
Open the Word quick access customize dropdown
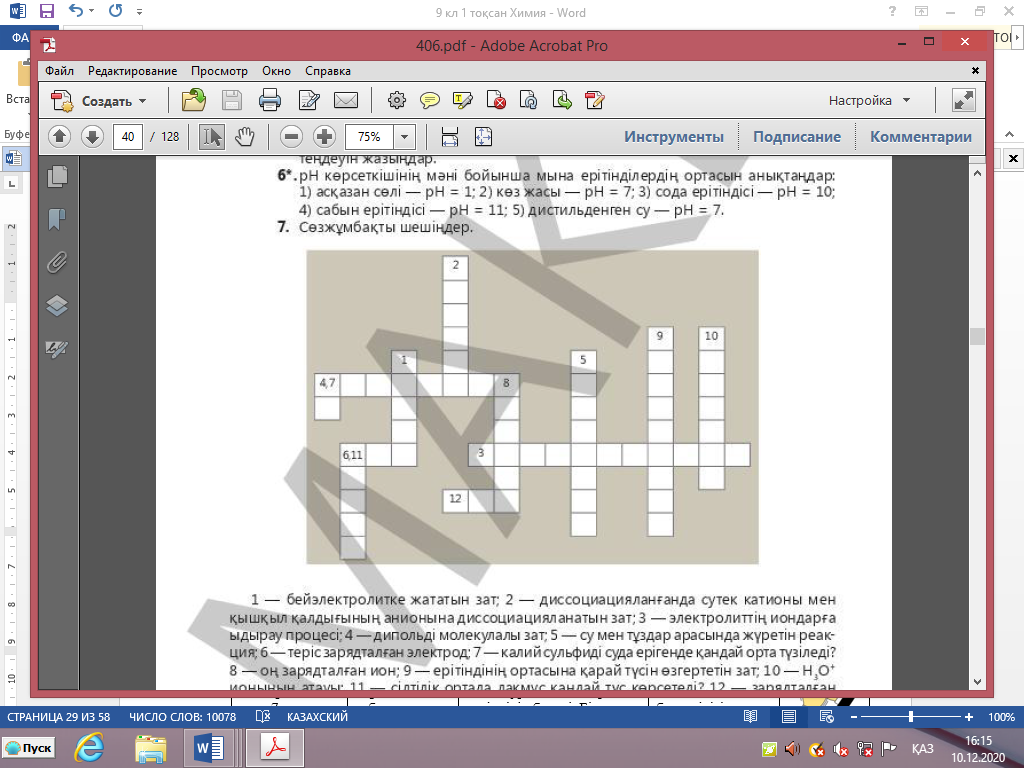tap(139, 12)
